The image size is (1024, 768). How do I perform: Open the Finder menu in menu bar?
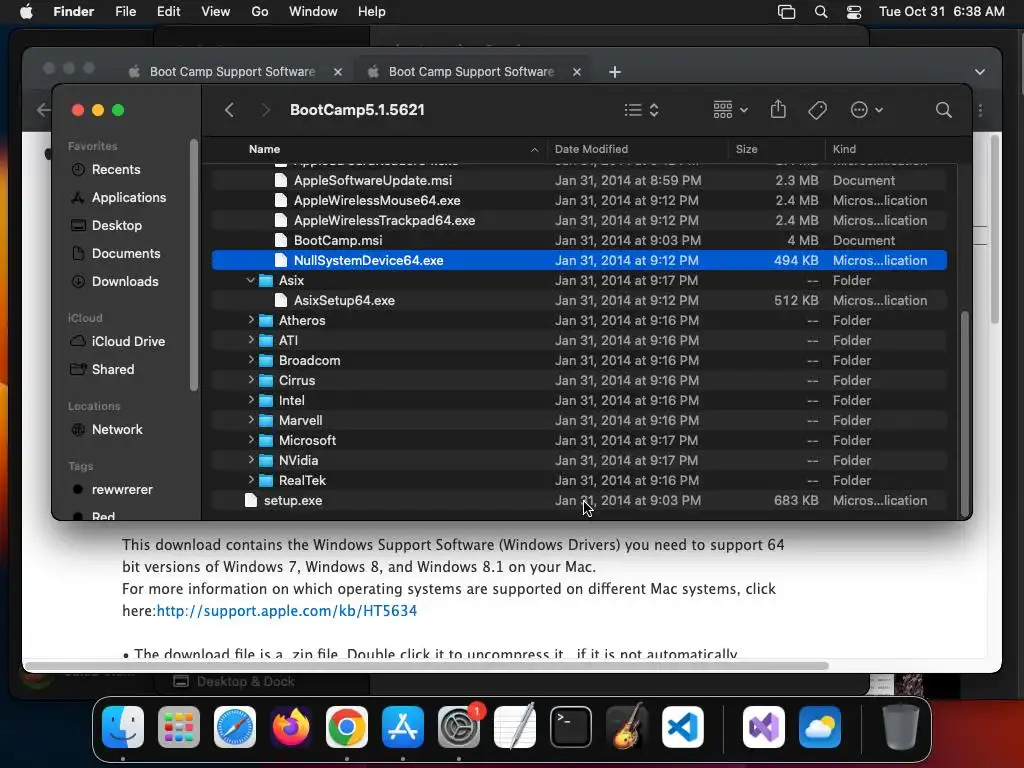coord(74,12)
